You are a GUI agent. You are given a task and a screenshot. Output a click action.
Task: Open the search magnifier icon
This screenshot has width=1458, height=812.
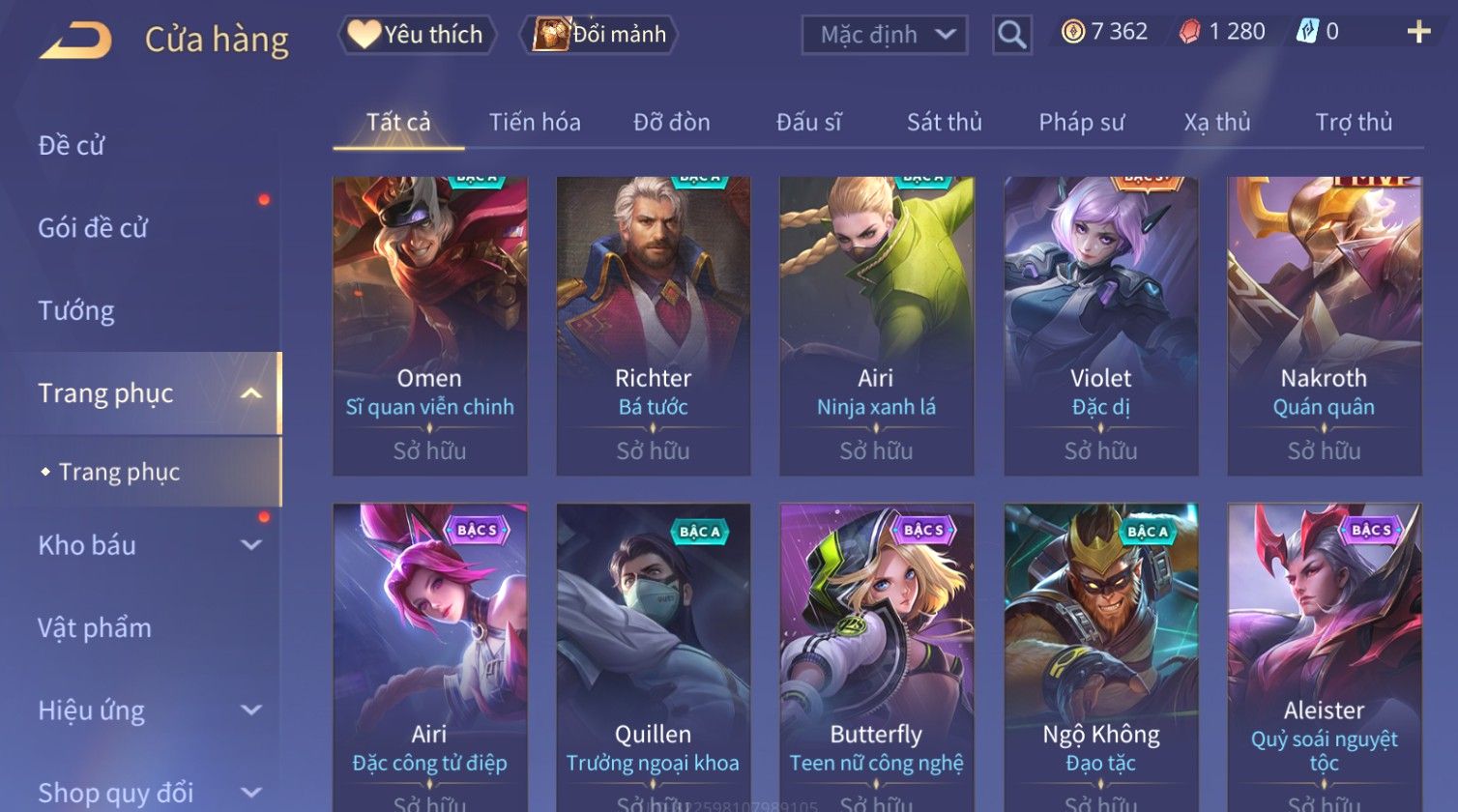tap(1011, 35)
